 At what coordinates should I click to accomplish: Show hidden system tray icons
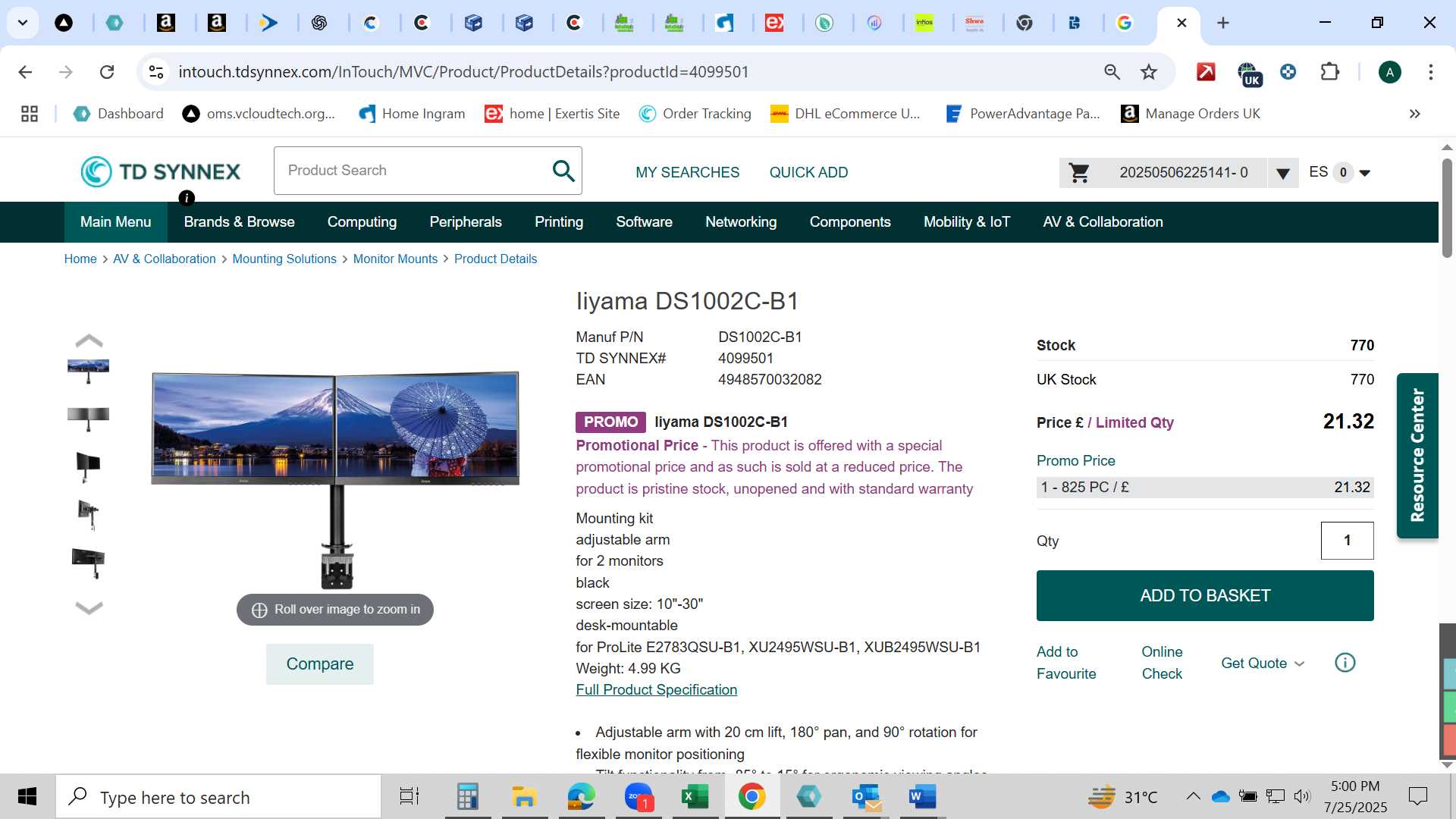[1193, 796]
